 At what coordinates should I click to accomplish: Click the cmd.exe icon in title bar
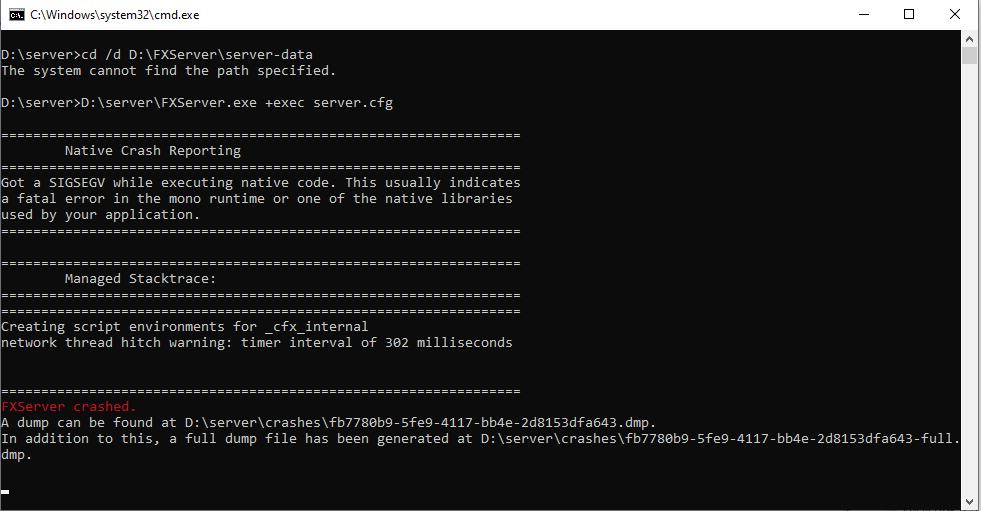click(16, 14)
